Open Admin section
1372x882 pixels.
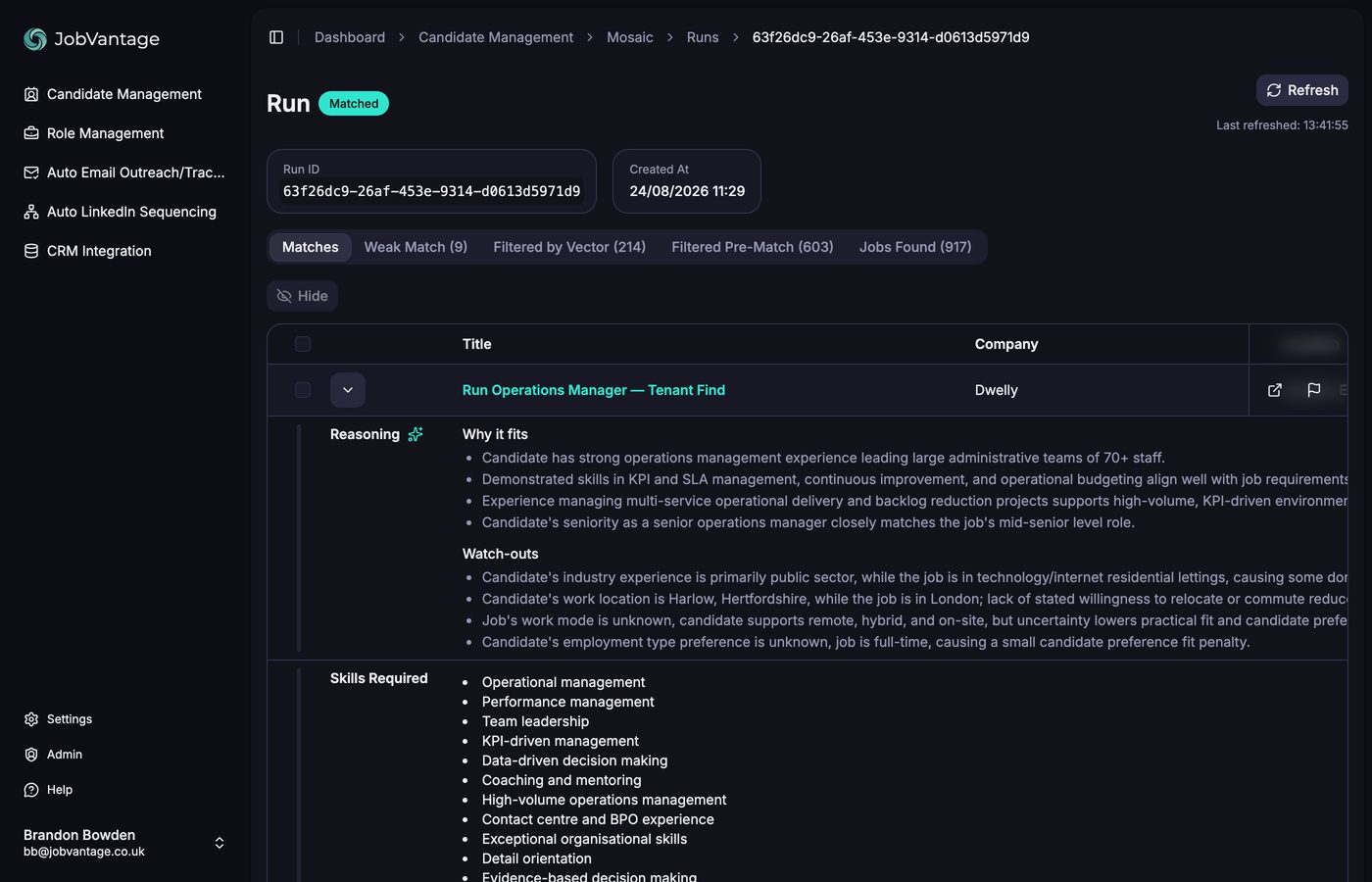[53, 755]
